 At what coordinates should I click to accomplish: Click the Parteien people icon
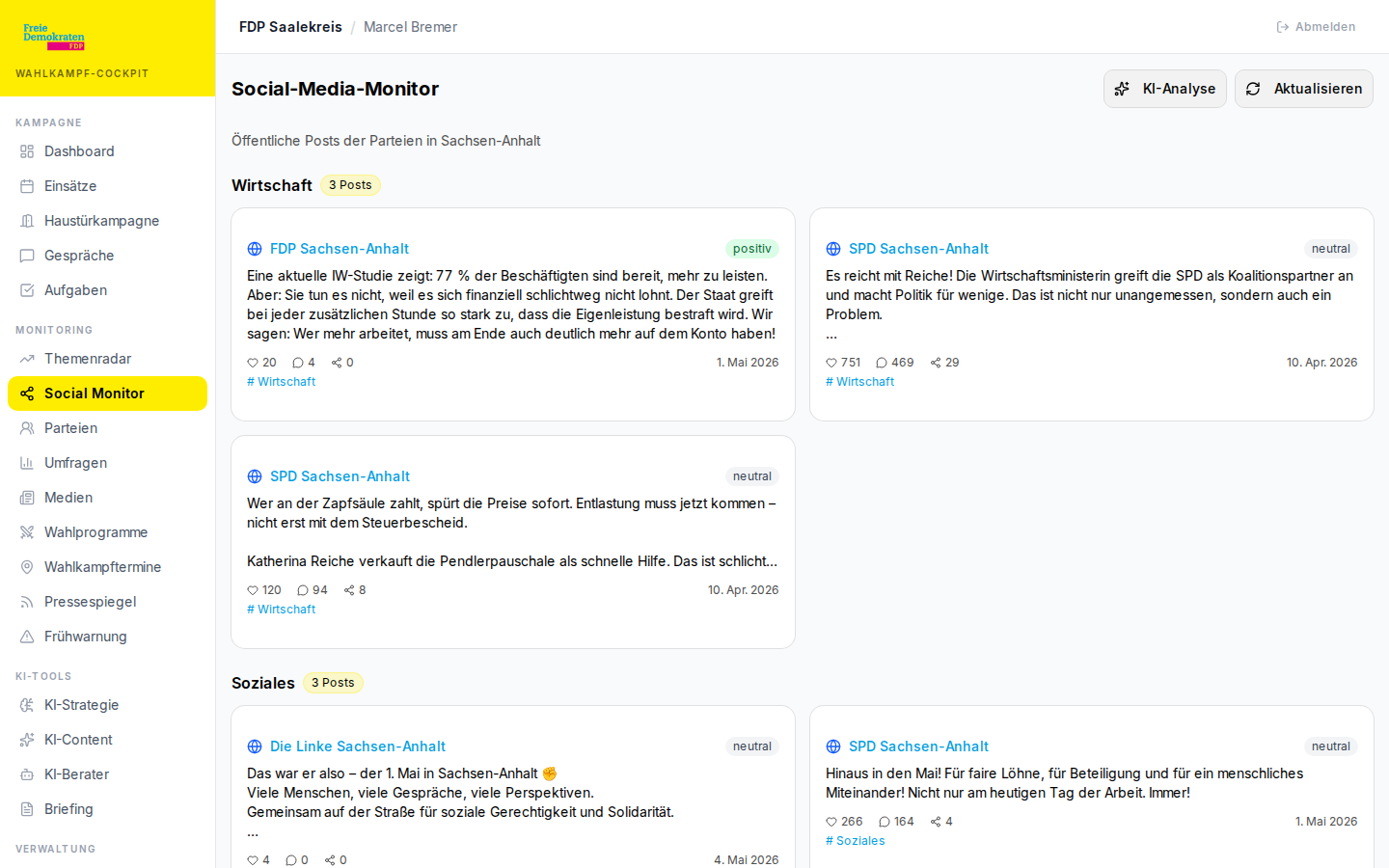(x=27, y=428)
